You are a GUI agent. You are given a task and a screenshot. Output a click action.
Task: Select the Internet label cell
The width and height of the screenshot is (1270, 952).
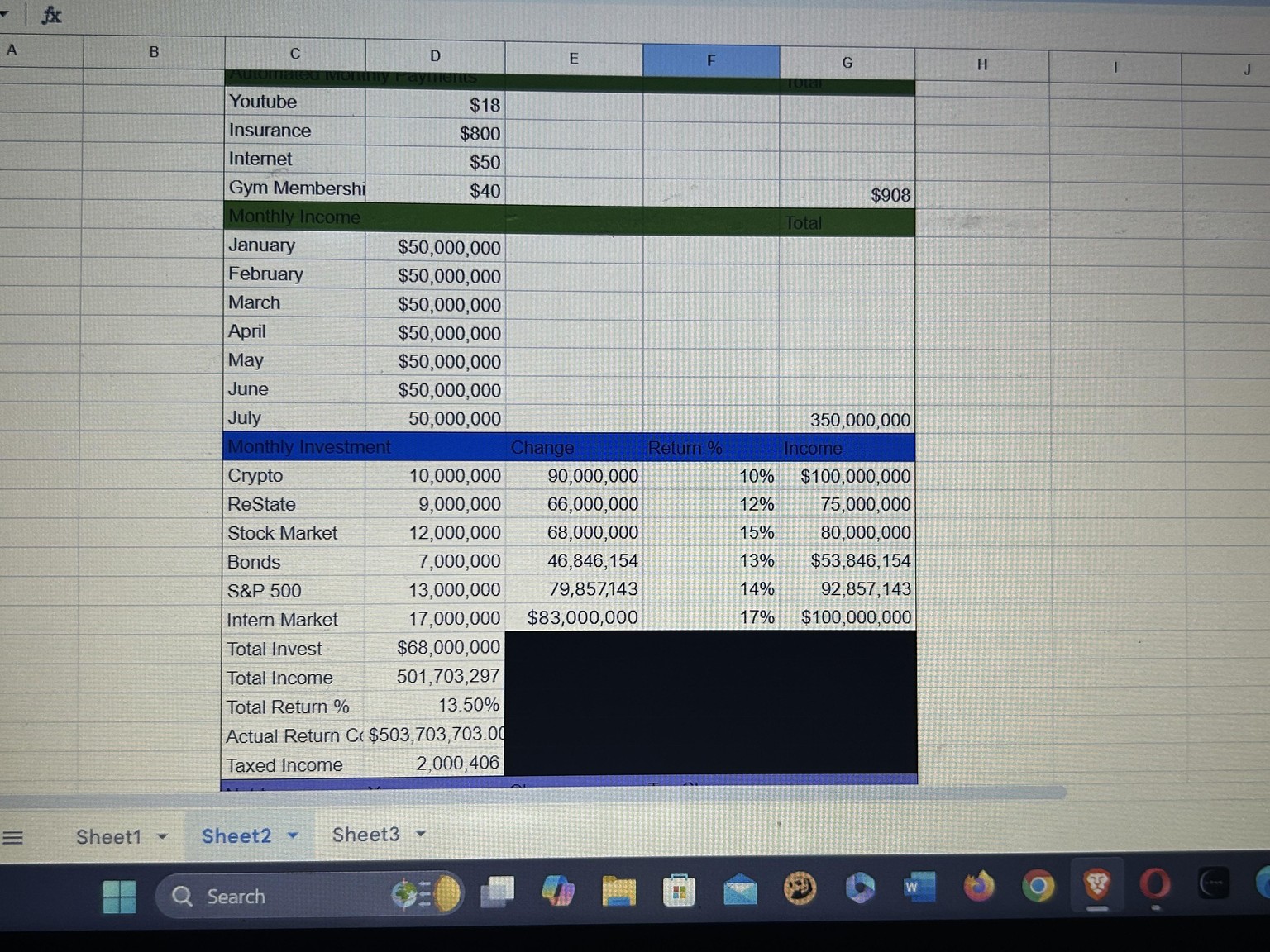(x=295, y=159)
